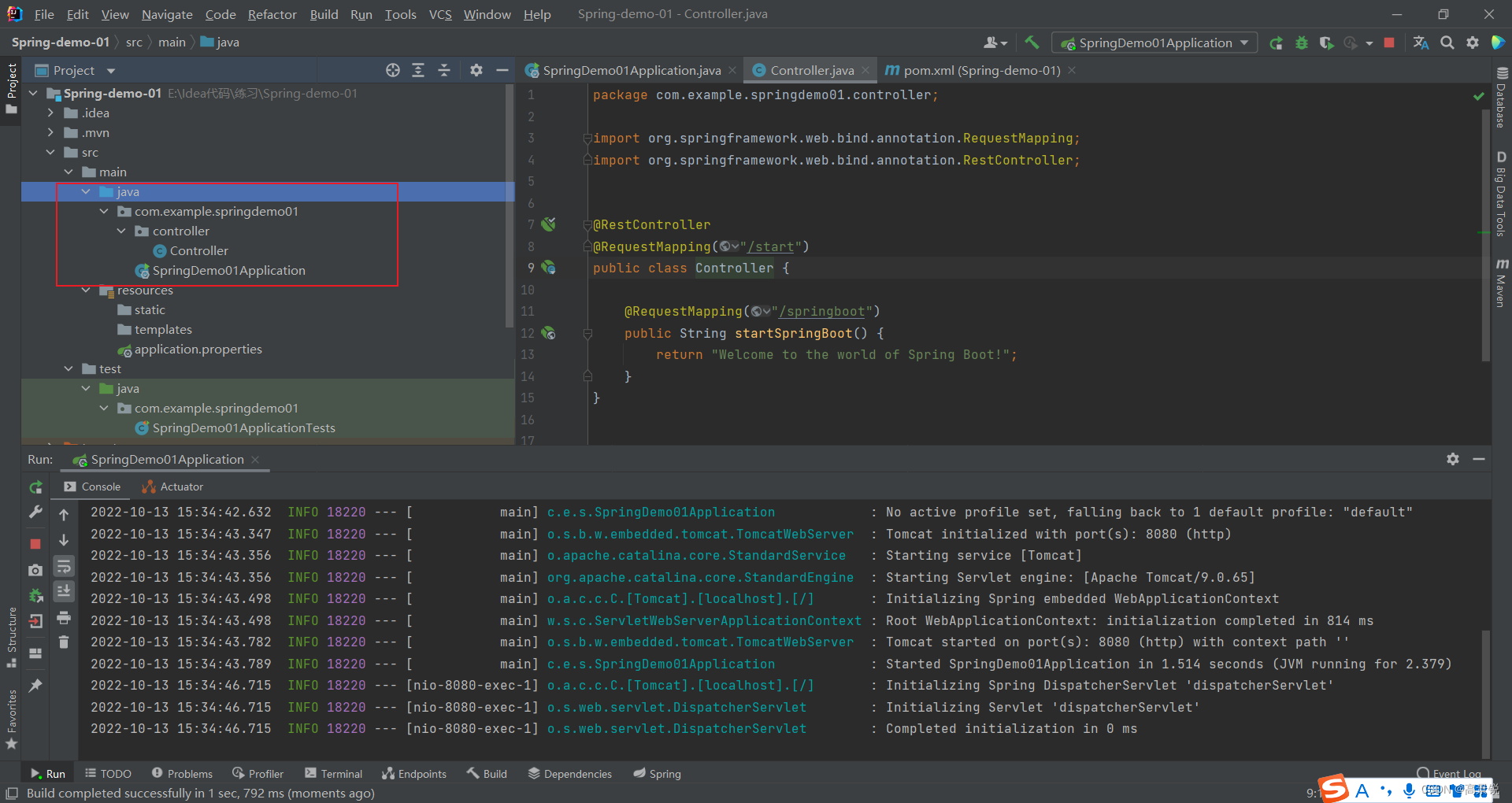Click the editor vertical scrollbar

[1486, 236]
